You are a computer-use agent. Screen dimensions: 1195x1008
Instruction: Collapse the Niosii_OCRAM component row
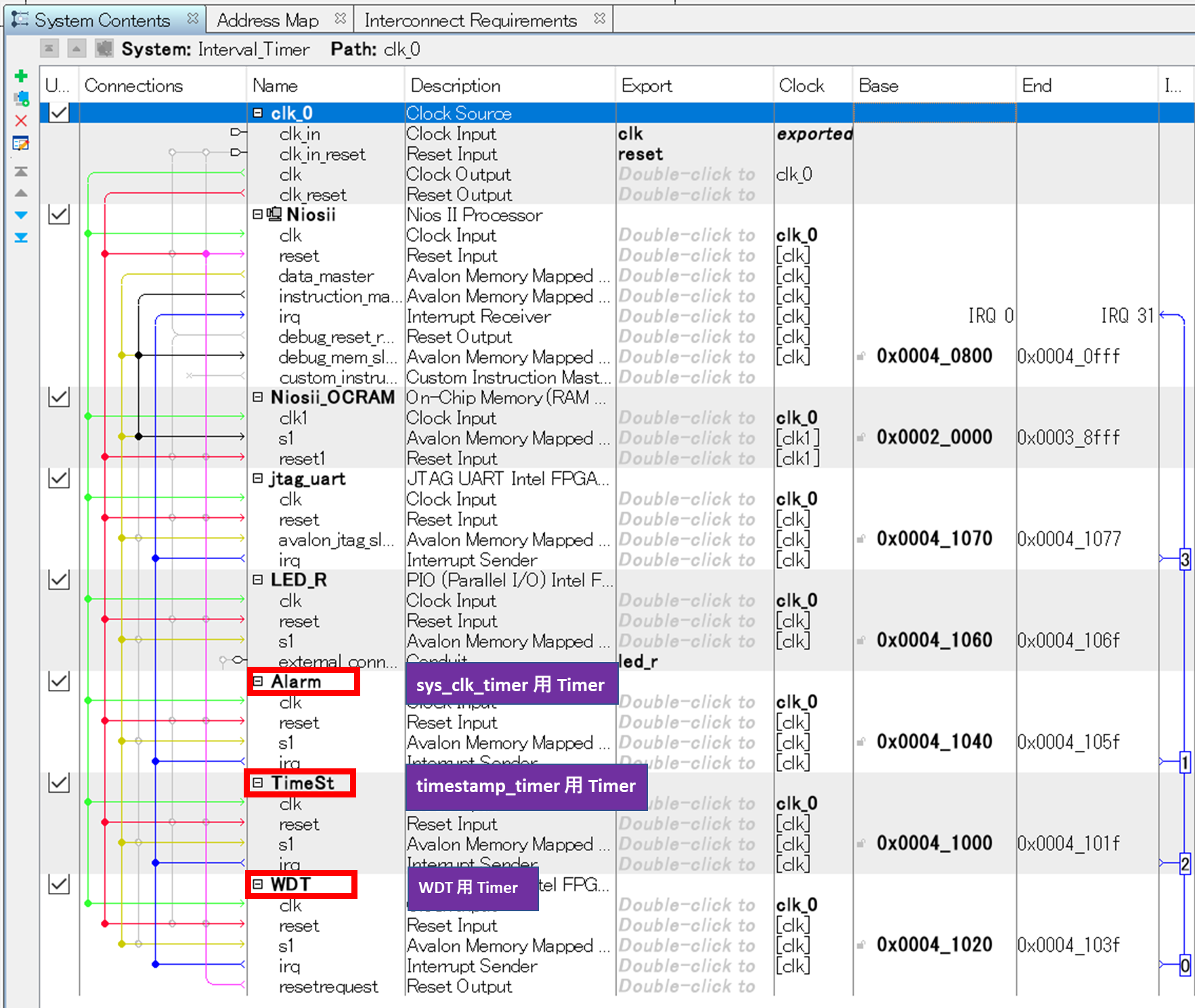click(258, 397)
